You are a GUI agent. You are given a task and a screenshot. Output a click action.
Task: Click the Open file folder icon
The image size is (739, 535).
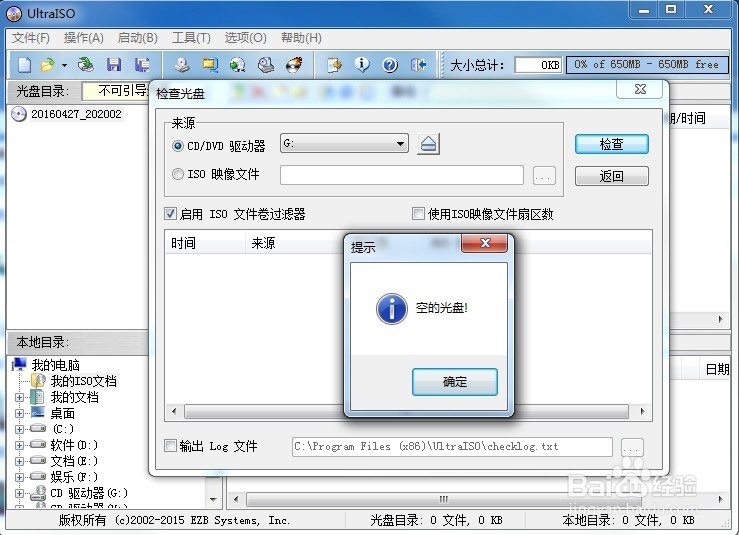point(47,65)
